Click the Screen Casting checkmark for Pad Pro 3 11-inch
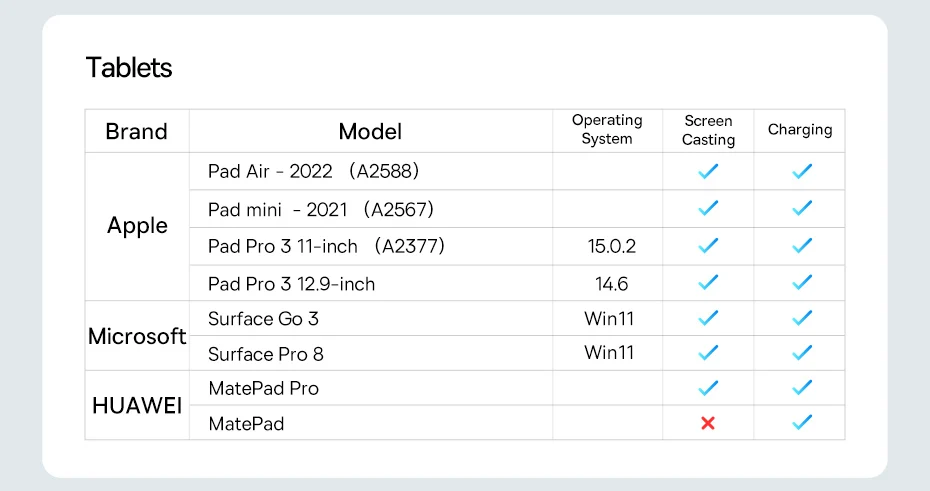The width and height of the screenshot is (930, 491). (708, 246)
